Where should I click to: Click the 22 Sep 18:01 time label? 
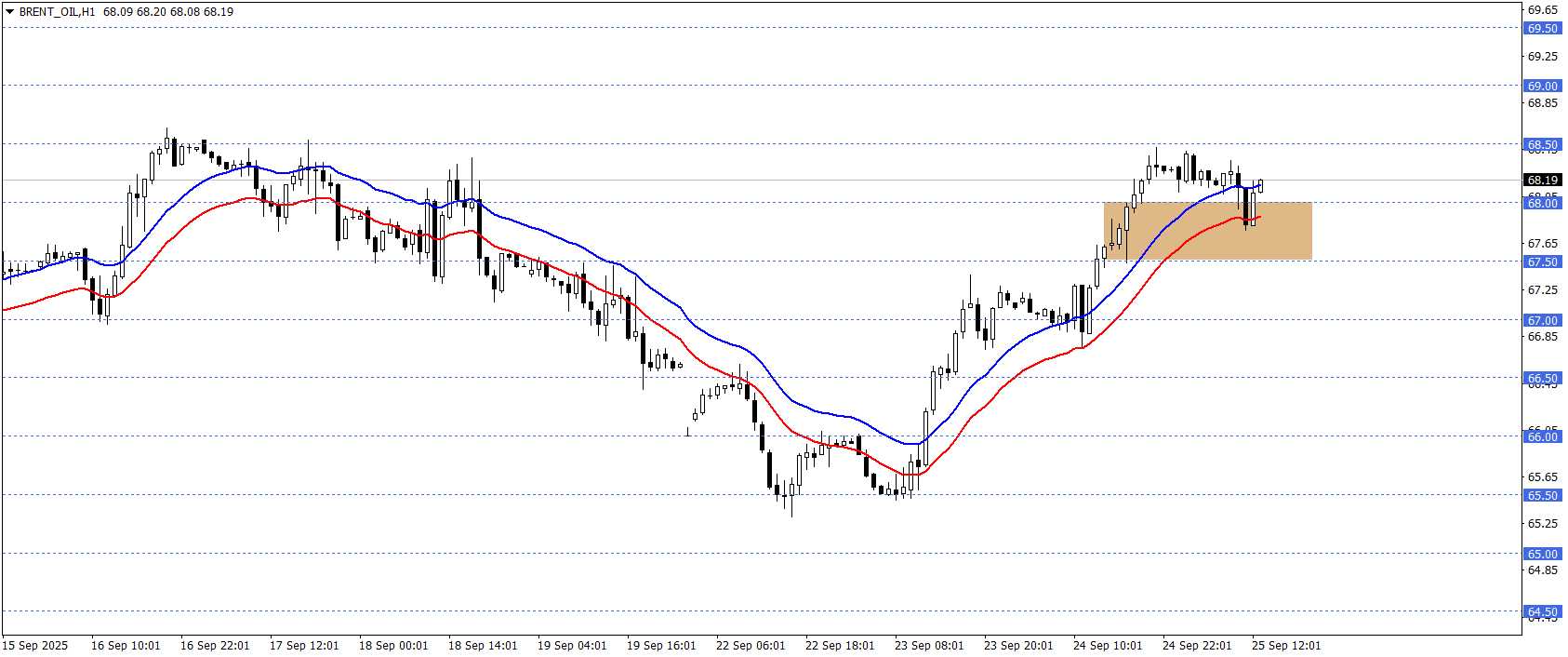point(840,646)
